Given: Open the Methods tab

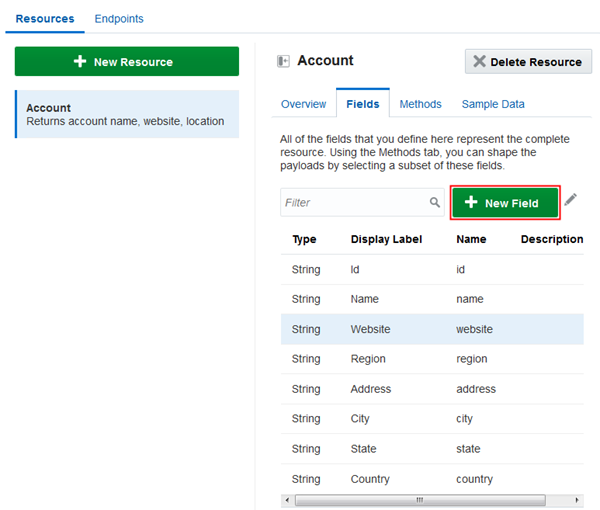Looking at the screenshot, I should click(x=420, y=104).
